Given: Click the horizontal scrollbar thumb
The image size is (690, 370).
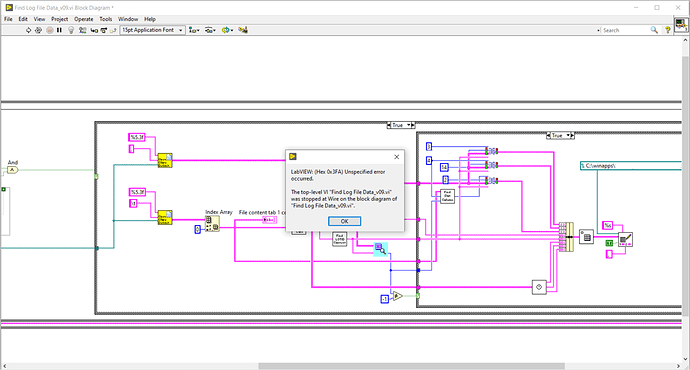Looking at the screenshot, I should click(411, 366).
